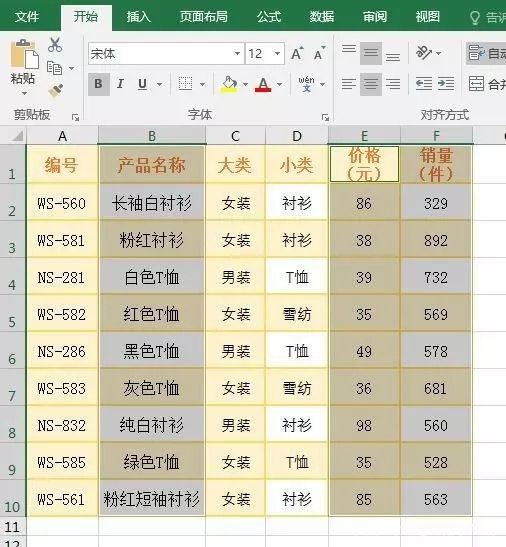
Task: Click the phonetic guide wén icon
Action: click(x=306, y=84)
